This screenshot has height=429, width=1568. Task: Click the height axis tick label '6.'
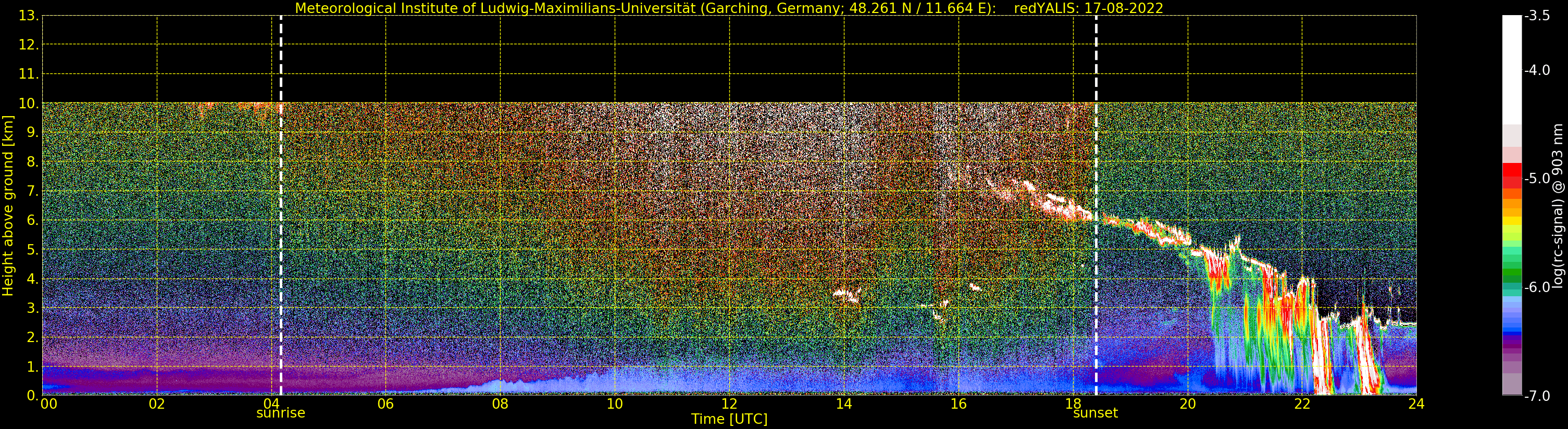[x=32, y=221]
